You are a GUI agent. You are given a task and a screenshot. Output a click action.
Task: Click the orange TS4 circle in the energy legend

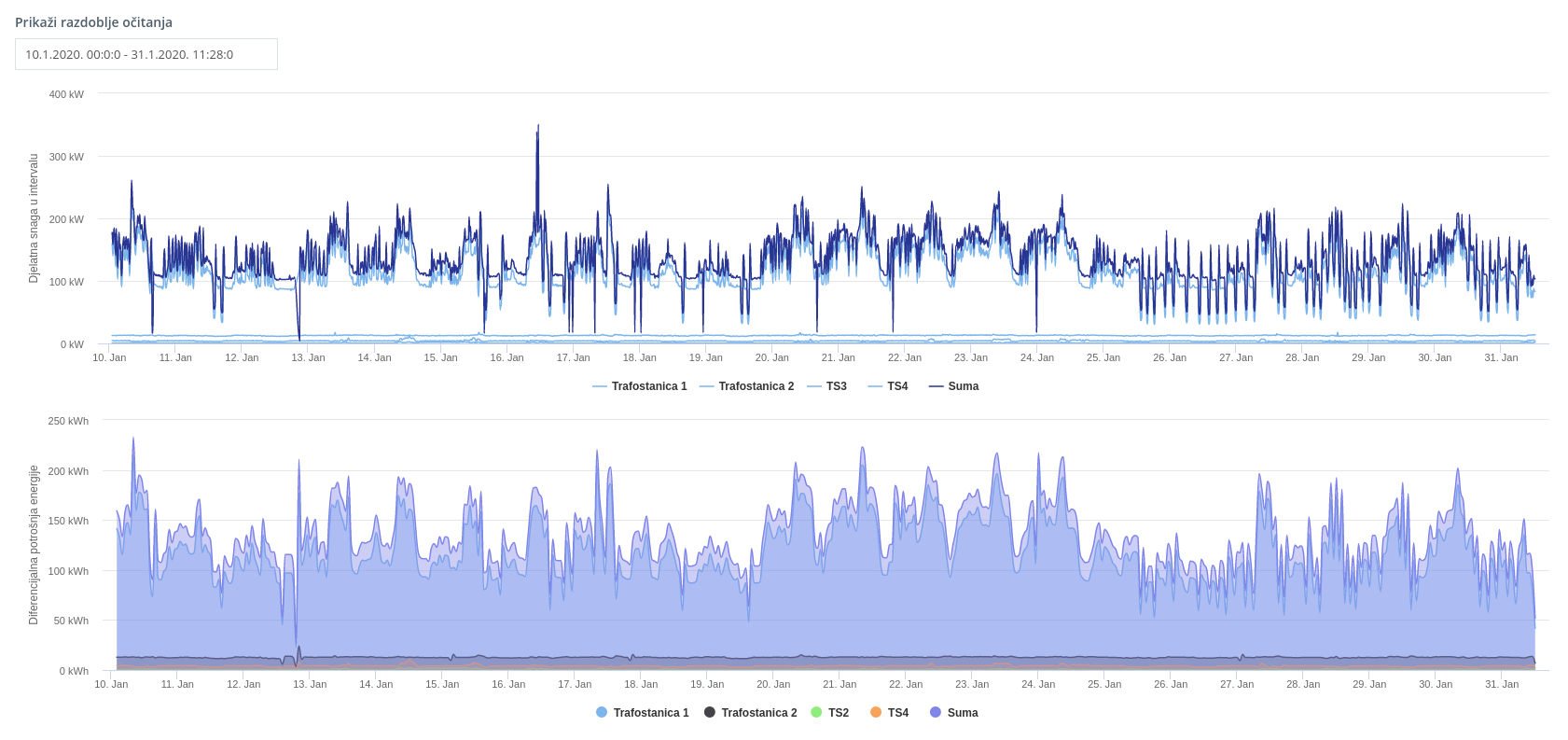click(876, 713)
